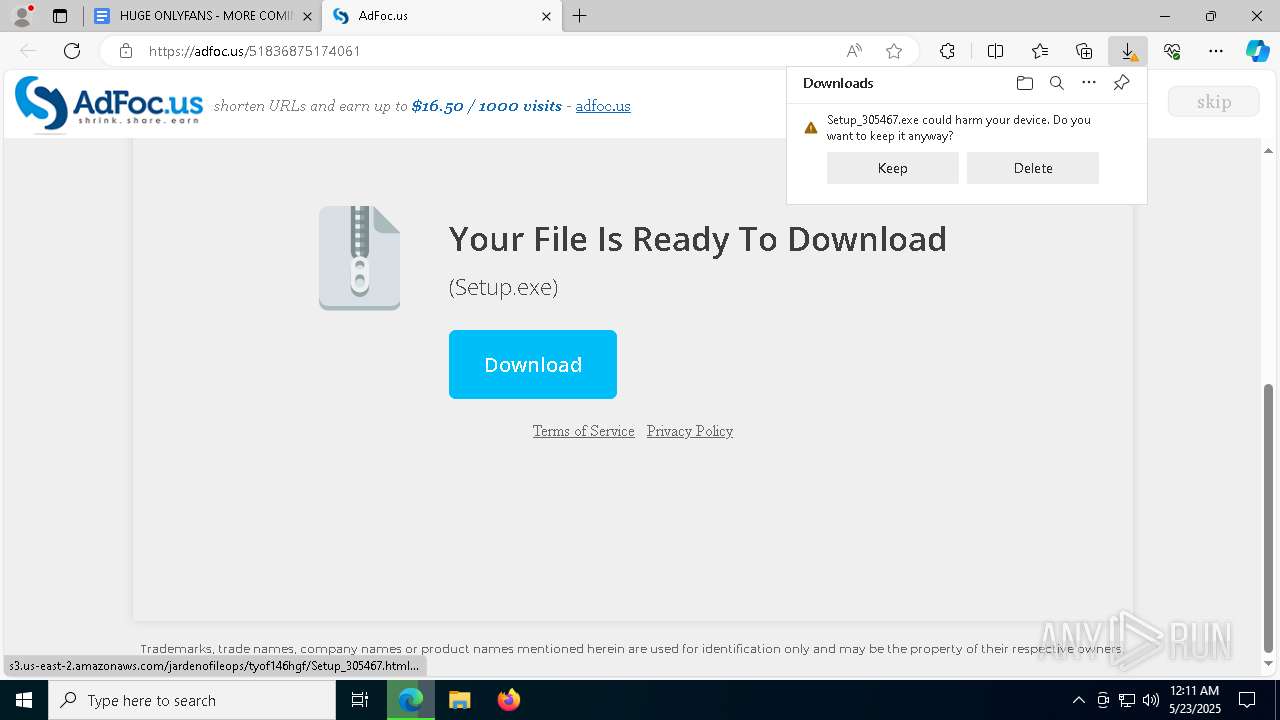Click the zip file icon image
This screenshot has height=720, width=1280.
(x=360, y=258)
